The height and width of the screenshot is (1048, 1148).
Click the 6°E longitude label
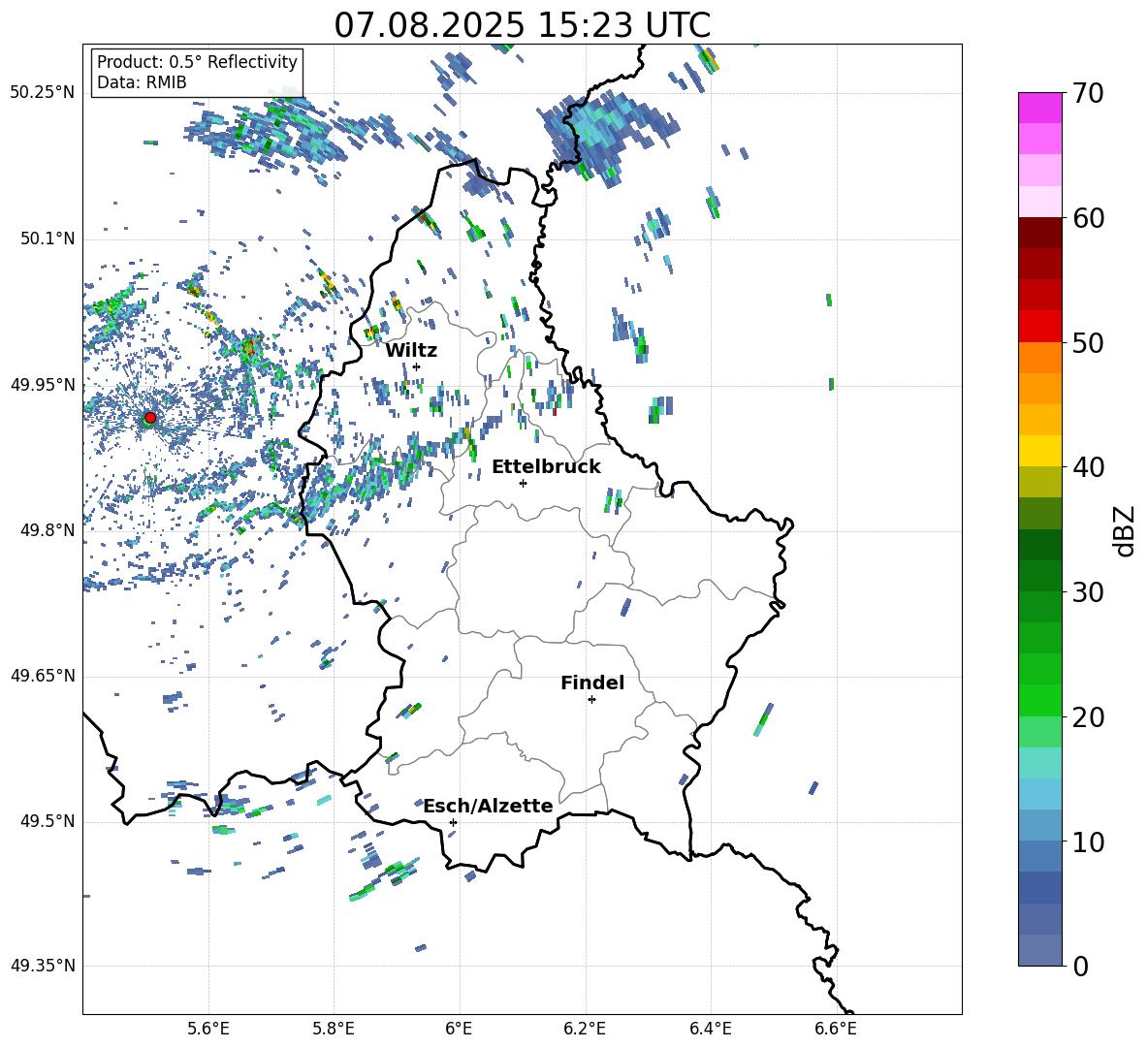tap(459, 1029)
